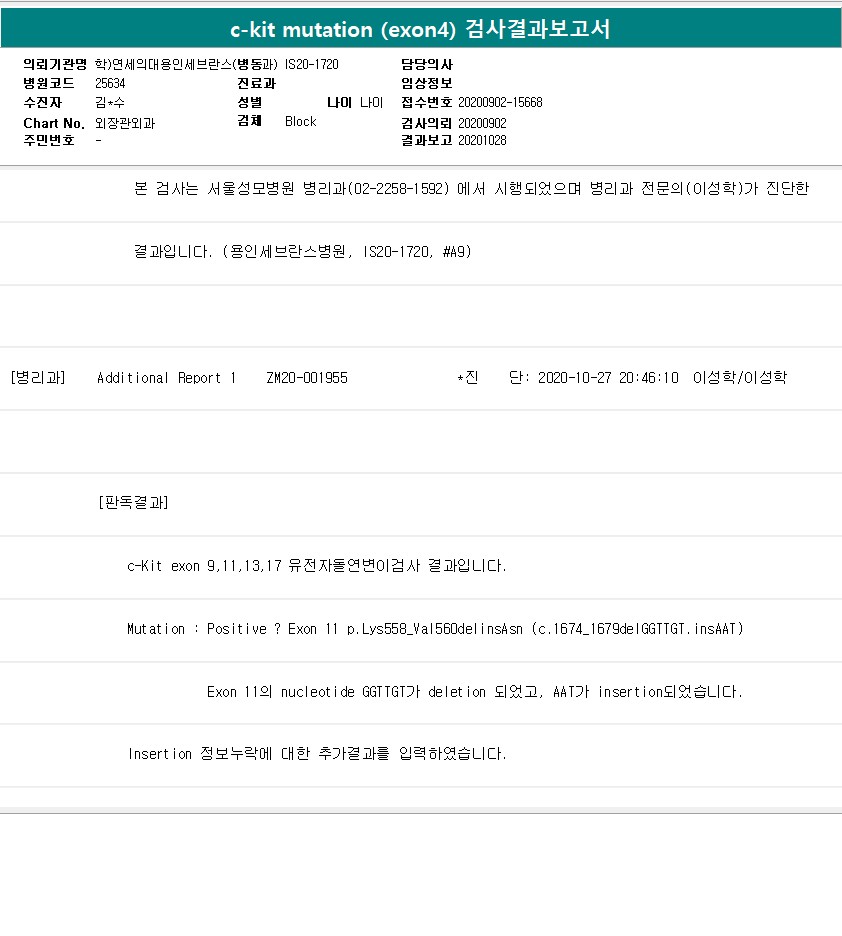This screenshot has width=842, height=936.
Task: Click diagnosis timestamp '2020-10-27 20:46:10'
Action: pyautogui.click(x=608, y=378)
